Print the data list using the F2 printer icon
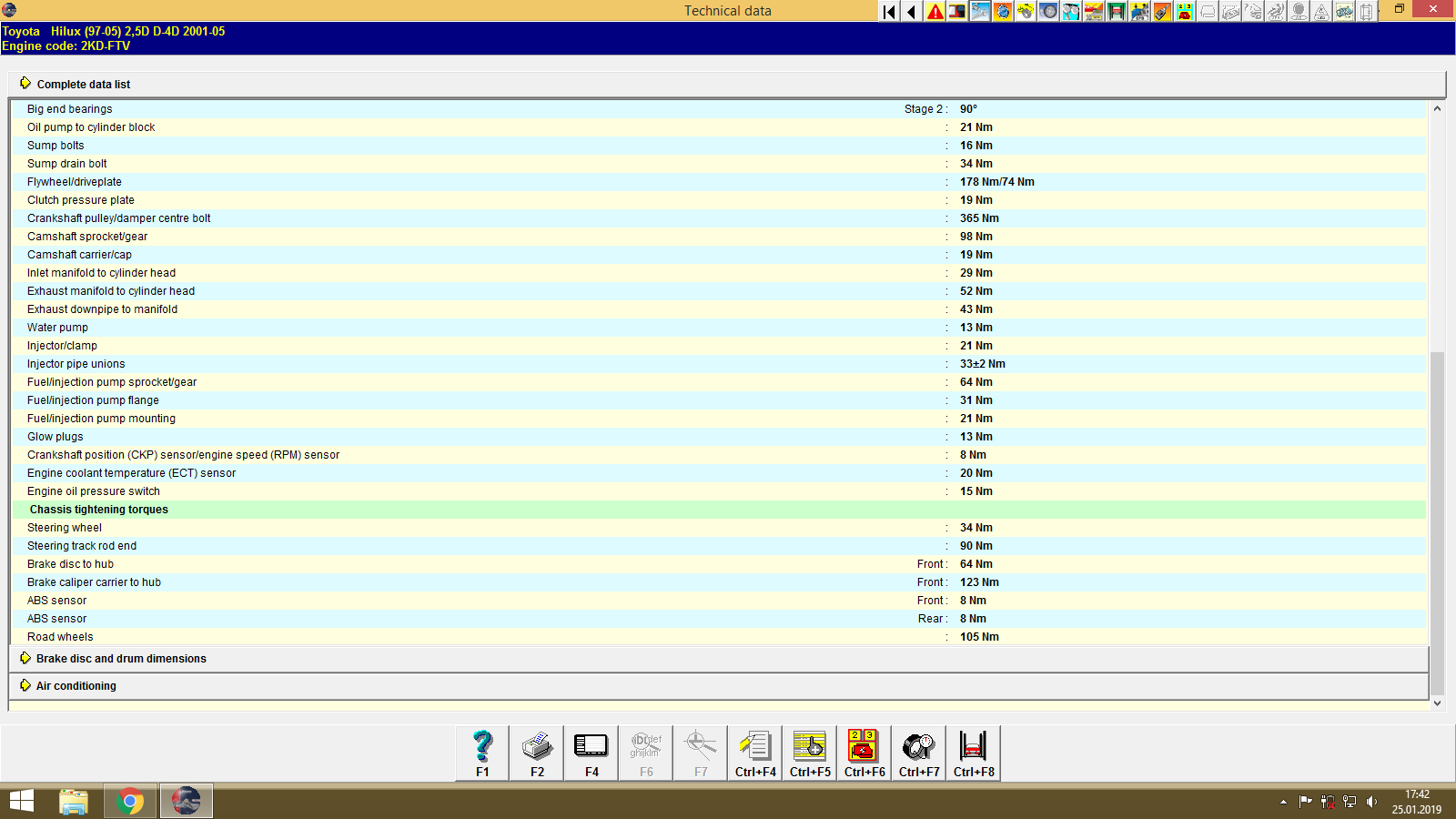The width and height of the screenshot is (1456, 819). pyautogui.click(x=536, y=752)
